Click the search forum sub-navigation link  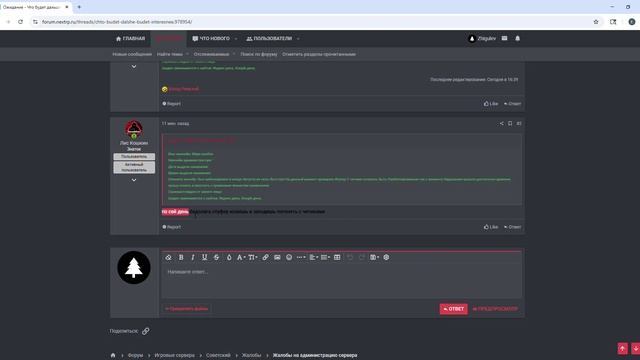point(259,54)
